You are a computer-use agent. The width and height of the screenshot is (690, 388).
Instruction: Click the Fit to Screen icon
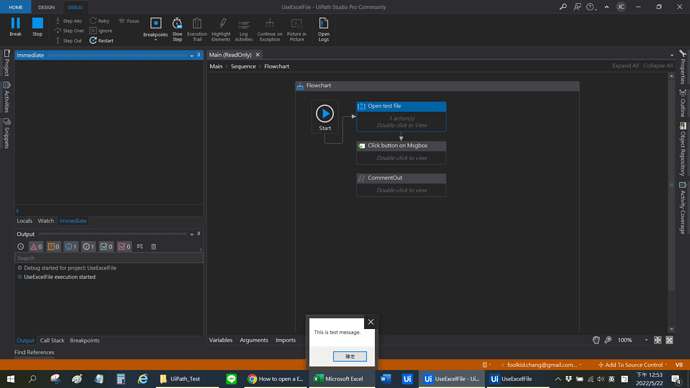tap(657, 340)
